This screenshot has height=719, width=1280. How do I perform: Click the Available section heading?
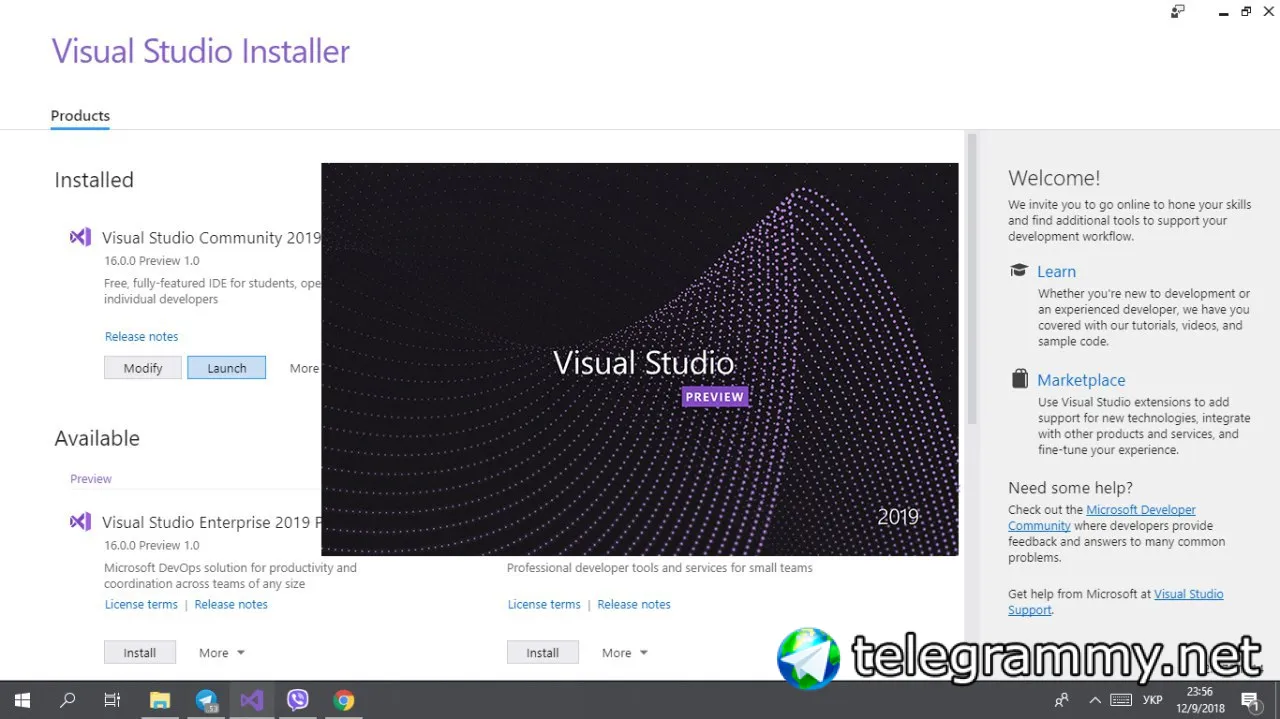tap(97, 438)
